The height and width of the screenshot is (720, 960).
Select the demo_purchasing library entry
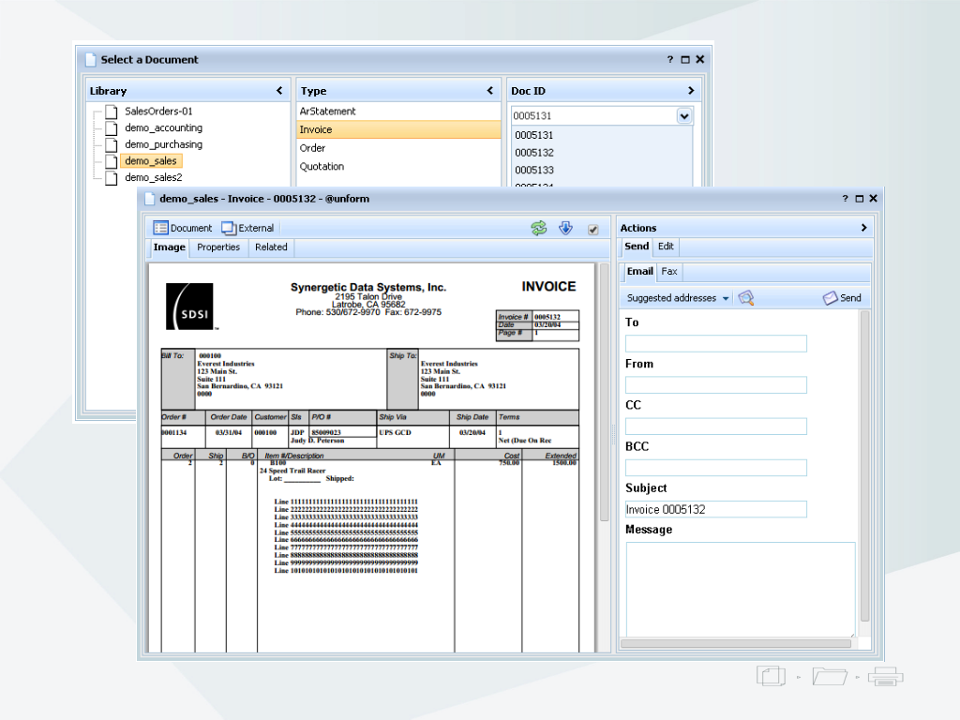point(162,144)
